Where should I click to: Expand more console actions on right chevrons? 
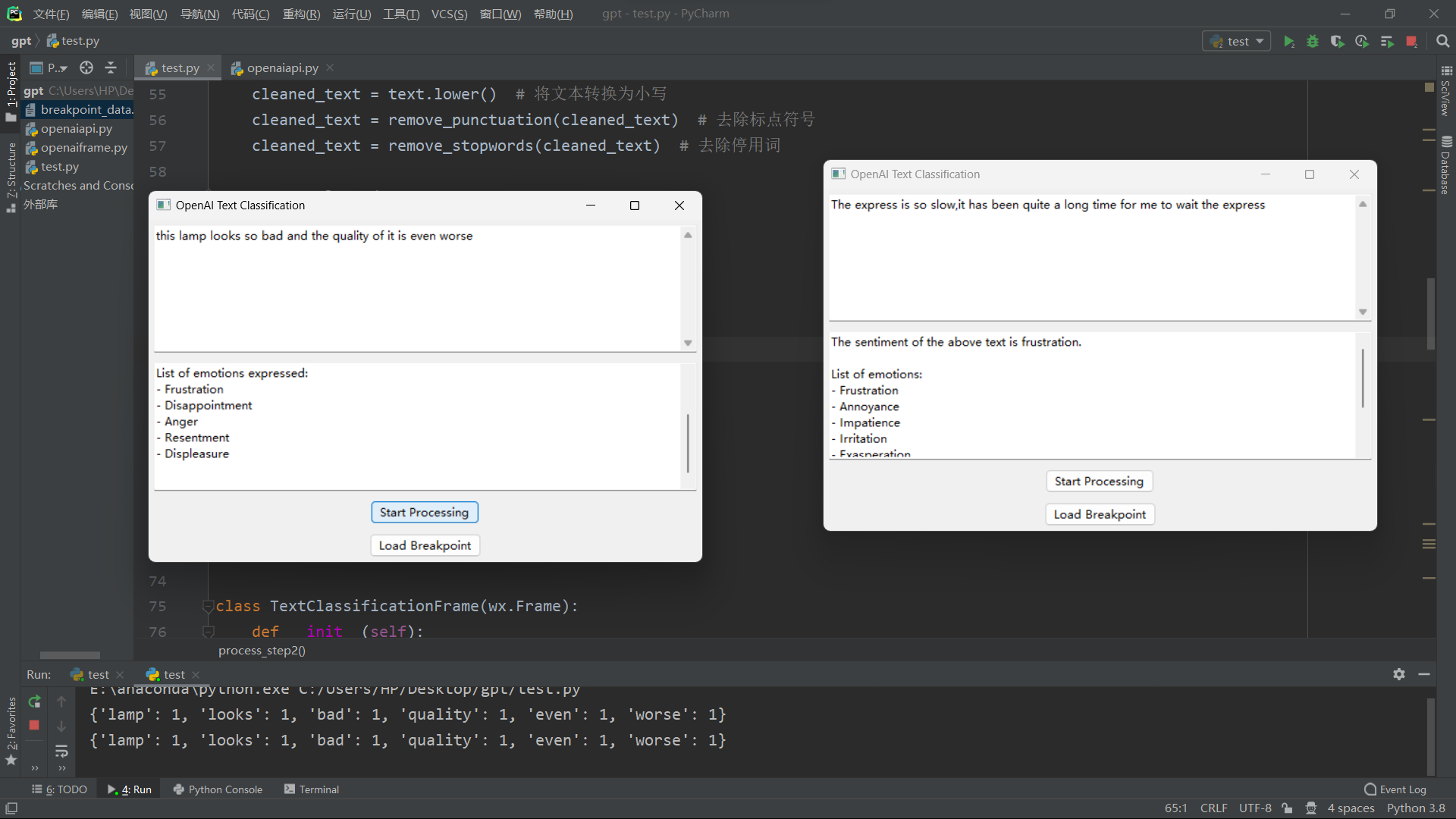click(x=61, y=768)
